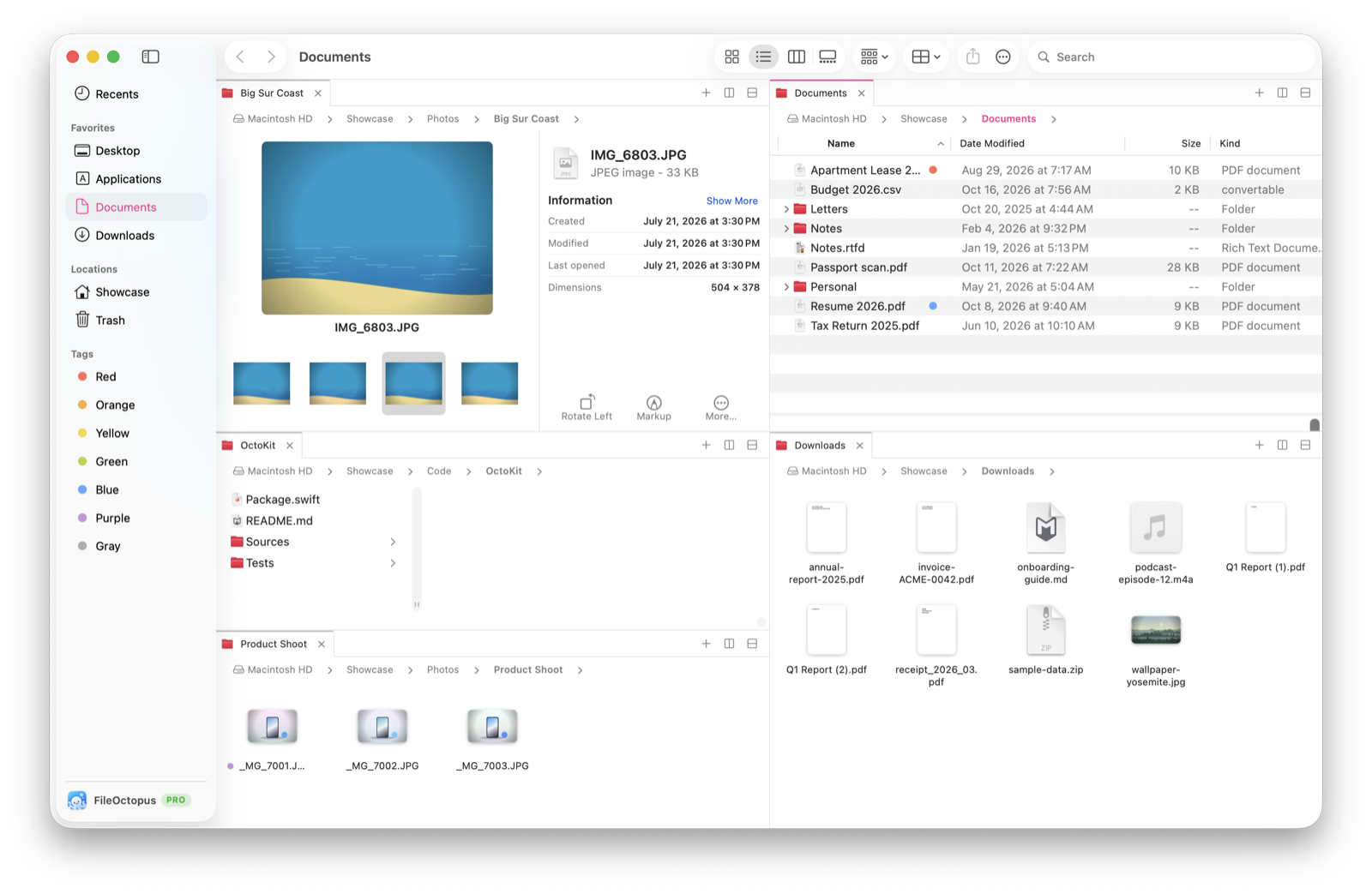Click the More… preview action
The image size is (1372, 894).
[x=720, y=407]
